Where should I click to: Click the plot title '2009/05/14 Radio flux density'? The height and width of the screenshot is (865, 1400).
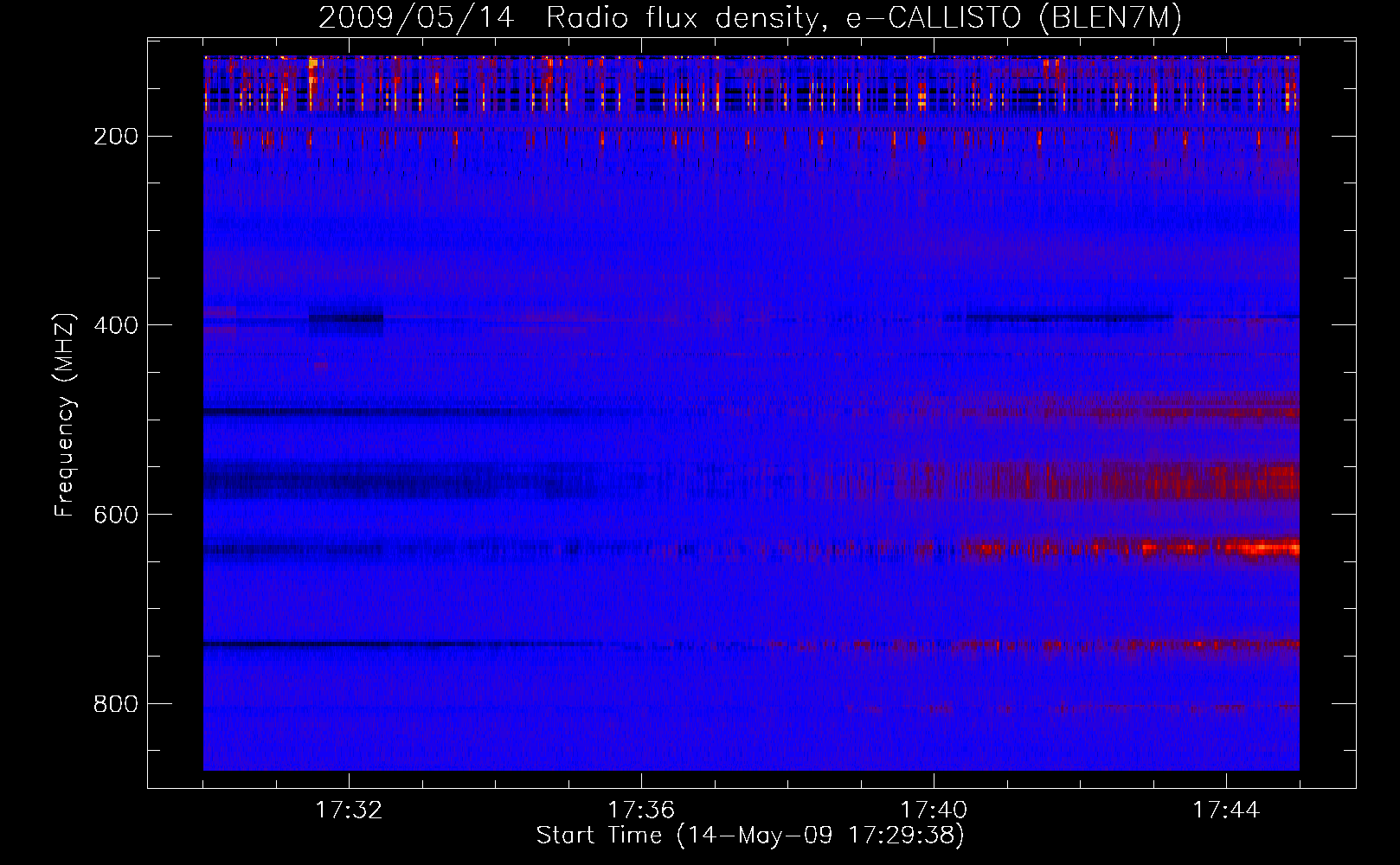tap(750, 18)
